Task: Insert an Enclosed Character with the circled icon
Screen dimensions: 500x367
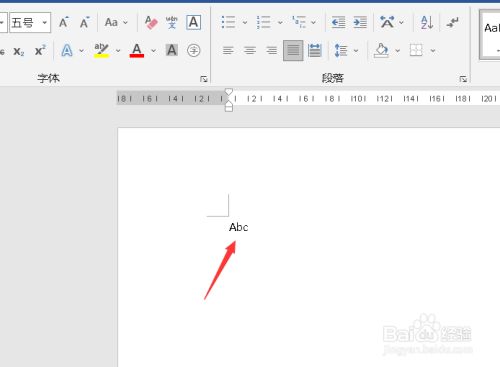Action: pos(194,51)
